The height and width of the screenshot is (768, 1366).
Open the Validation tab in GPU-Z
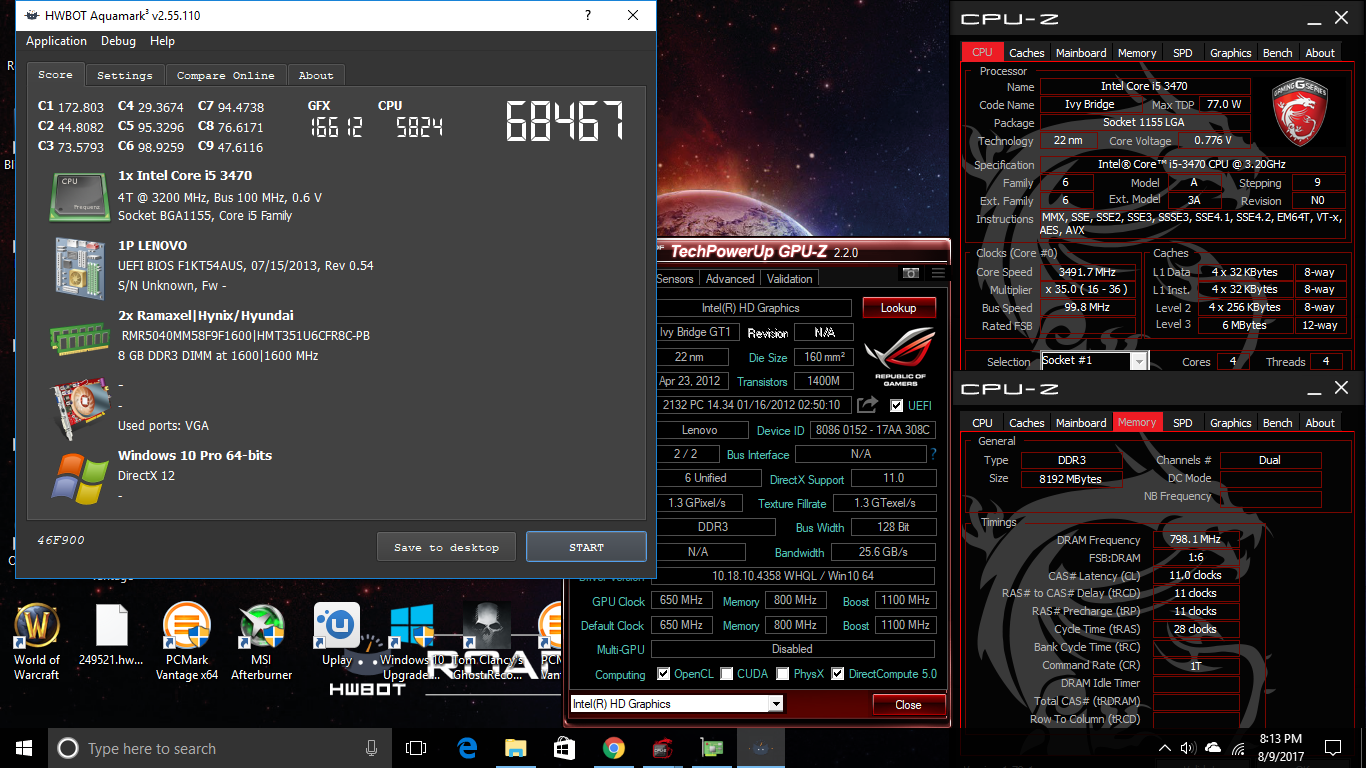pos(790,279)
